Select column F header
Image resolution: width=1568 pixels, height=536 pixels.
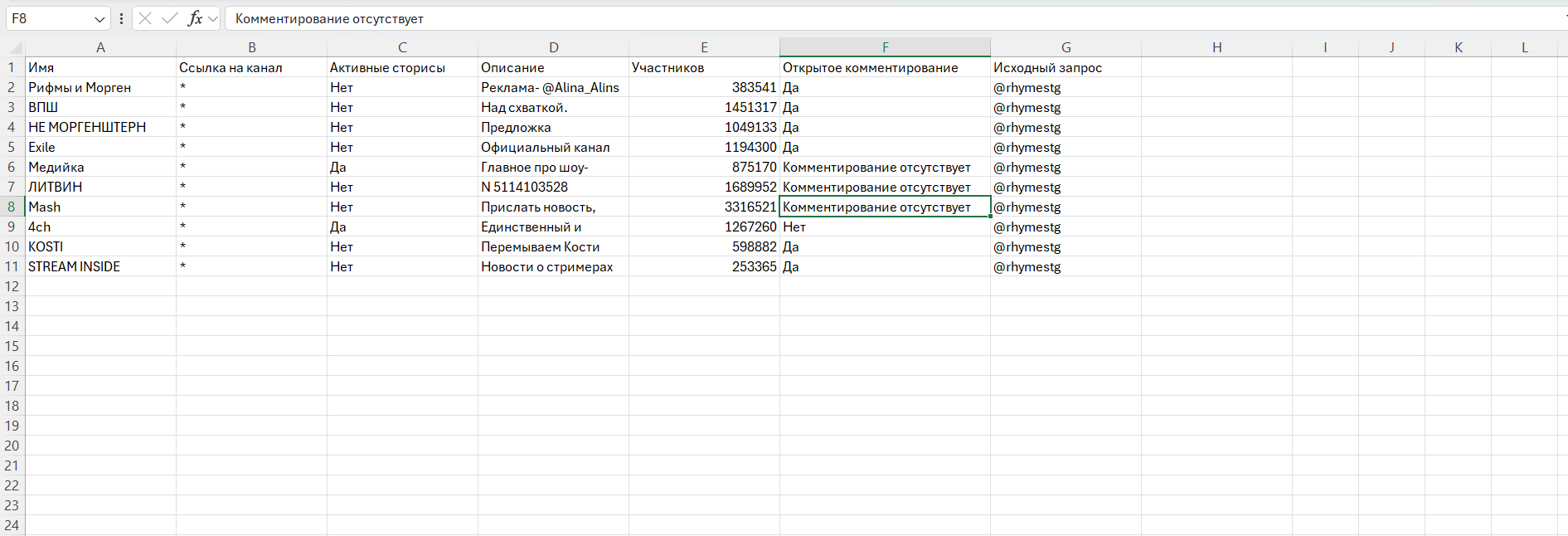885,47
